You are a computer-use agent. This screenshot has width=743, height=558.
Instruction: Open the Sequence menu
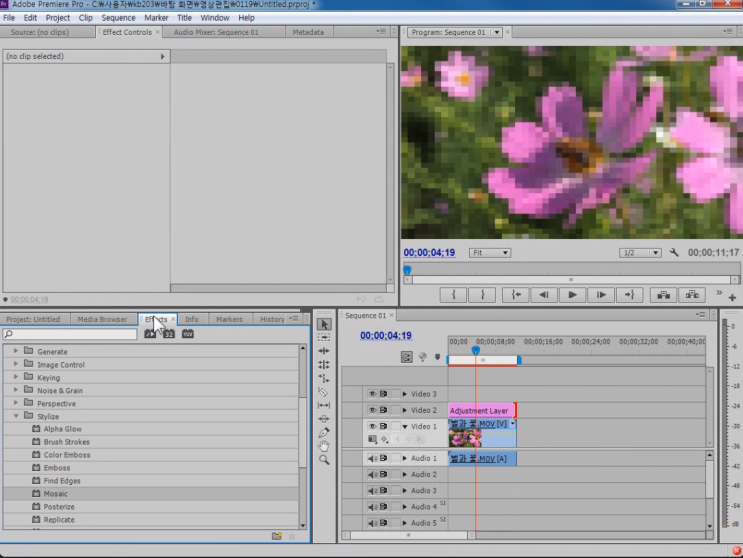click(x=118, y=18)
